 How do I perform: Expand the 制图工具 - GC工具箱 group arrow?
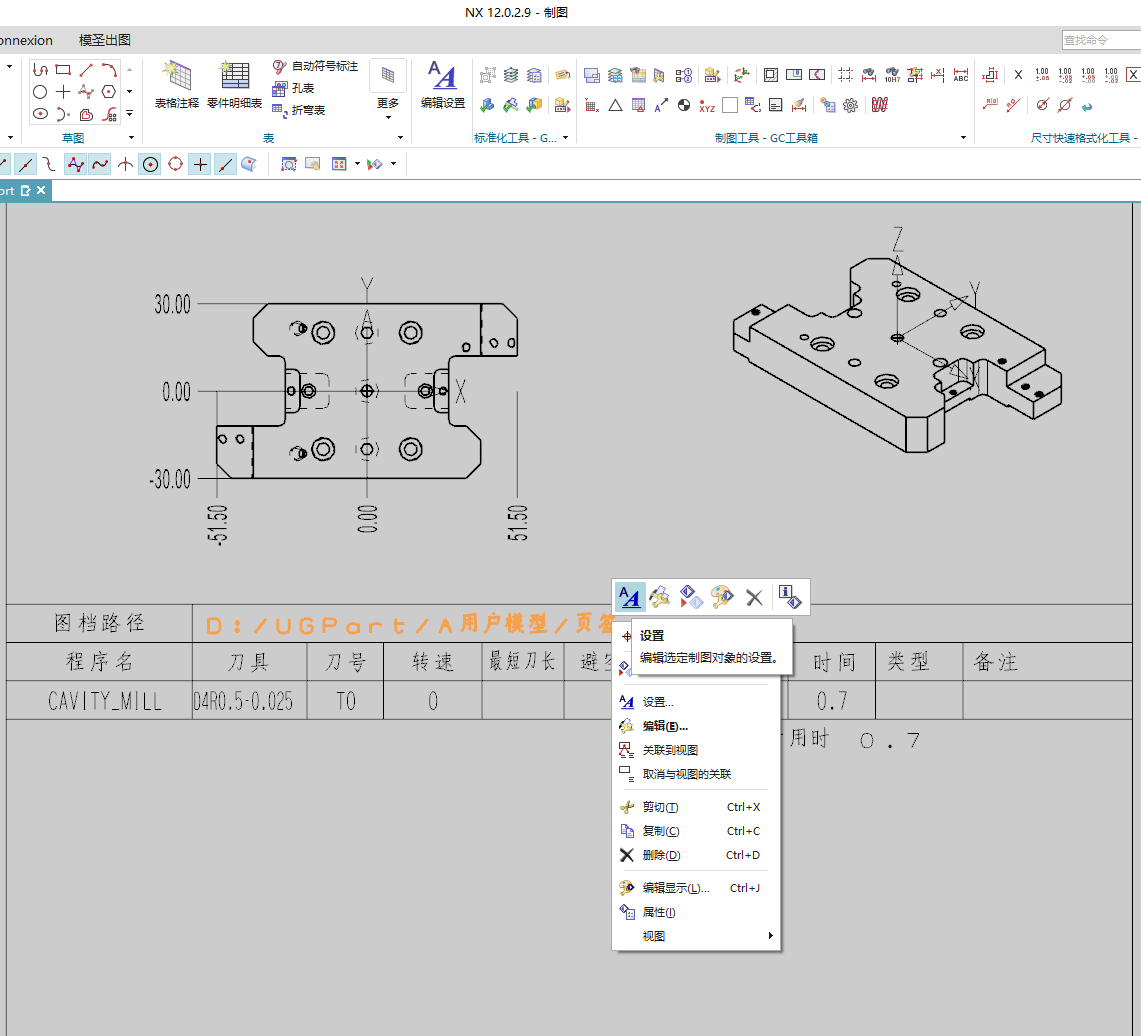[x=963, y=138]
